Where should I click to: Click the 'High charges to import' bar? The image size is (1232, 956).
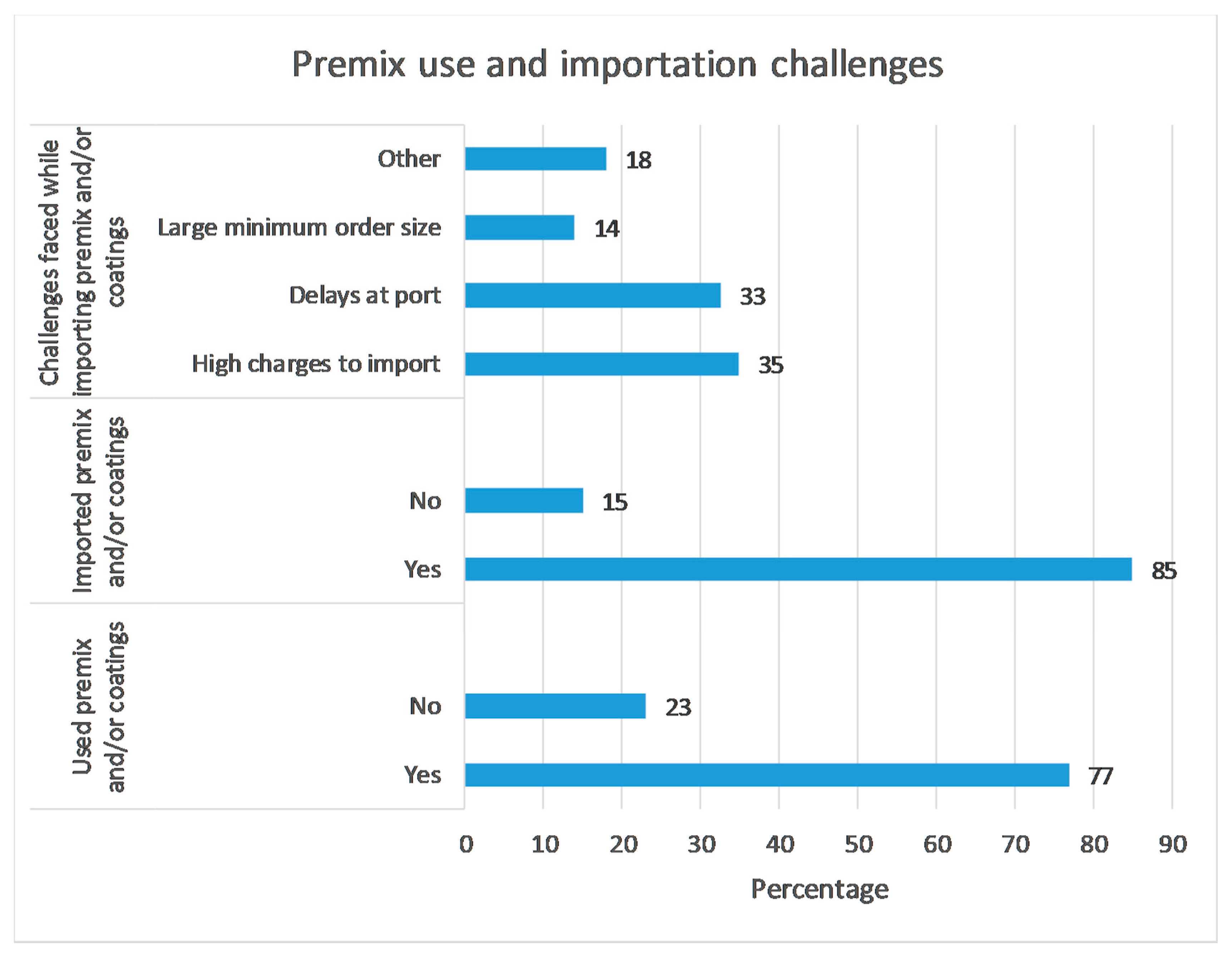pos(601,364)
